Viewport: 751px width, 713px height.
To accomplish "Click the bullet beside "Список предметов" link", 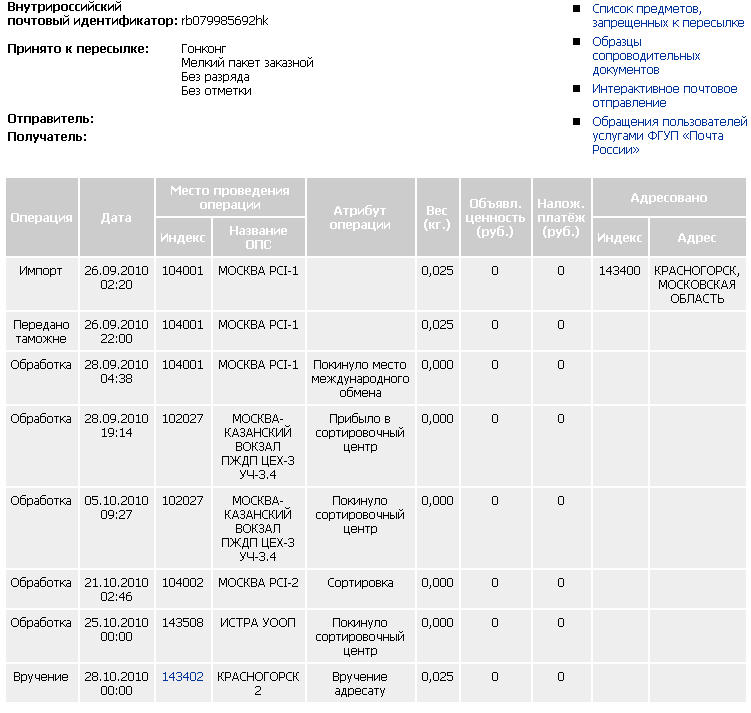I will click(x=577, y=9).
